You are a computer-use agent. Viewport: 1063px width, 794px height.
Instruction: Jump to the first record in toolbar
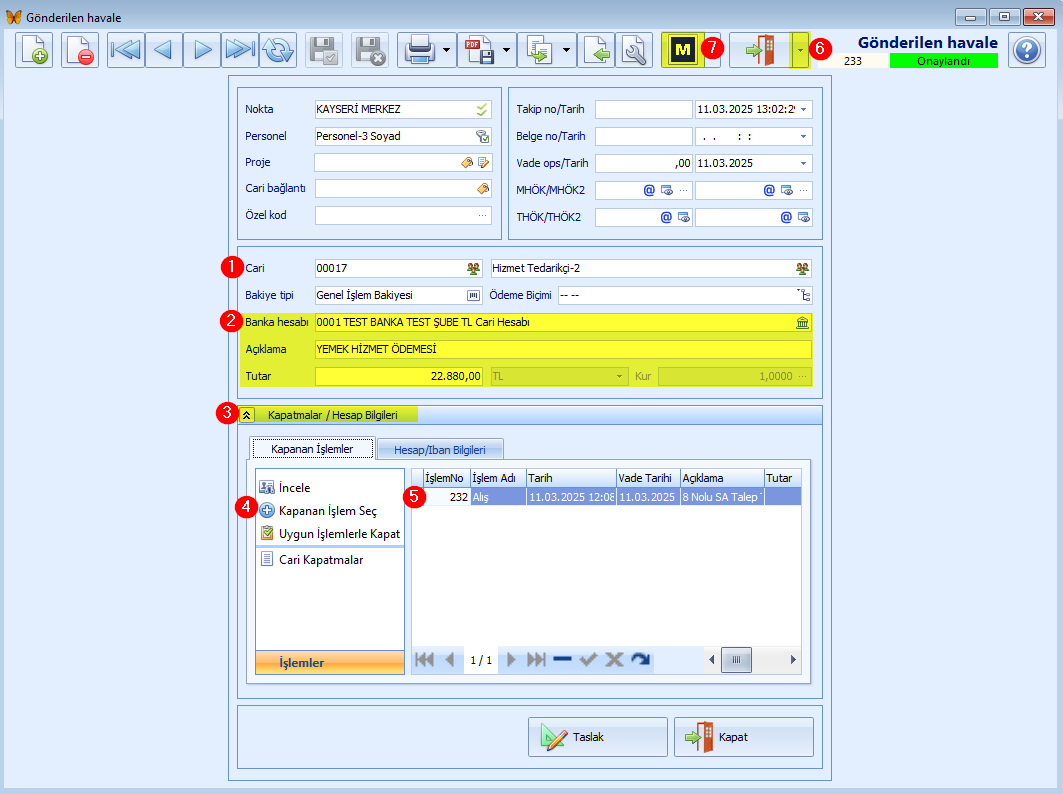coord(125,50)
